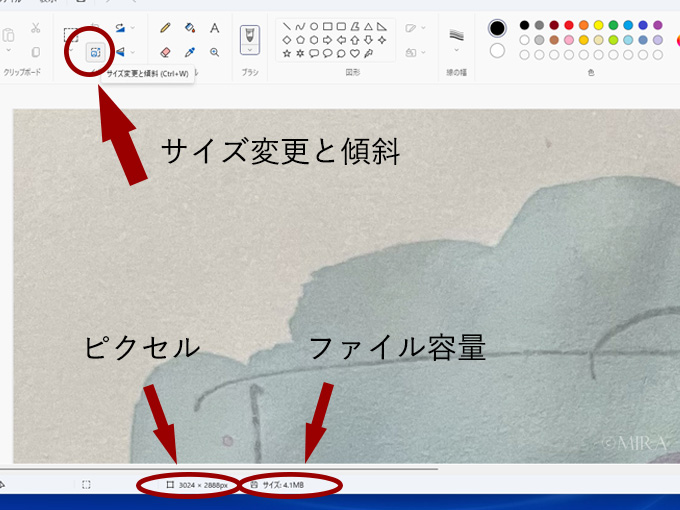
Task: Activate the Color picker eyedropper
Action: click(x=190, y=52)
